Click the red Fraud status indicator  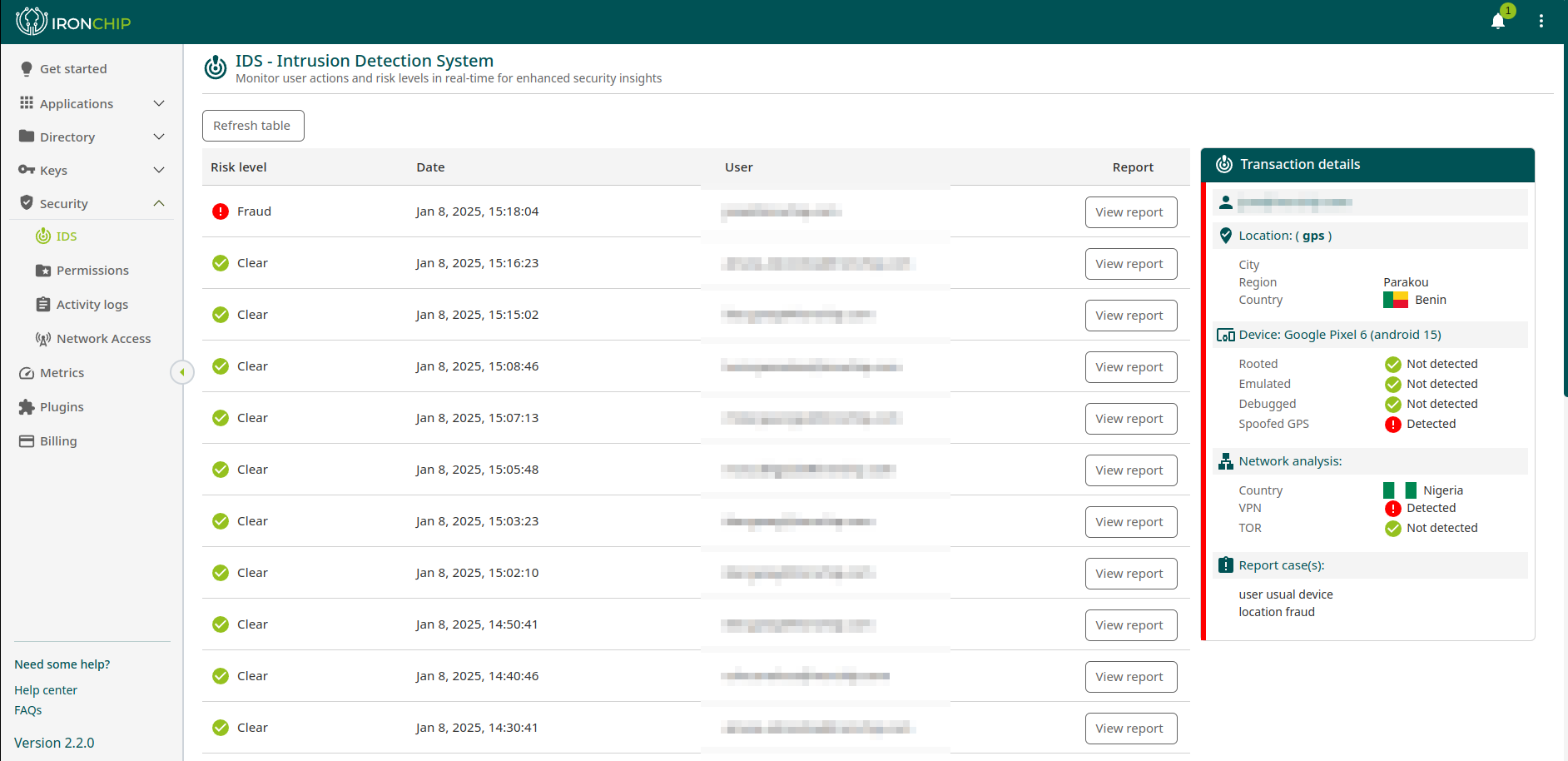pos(220,211)
